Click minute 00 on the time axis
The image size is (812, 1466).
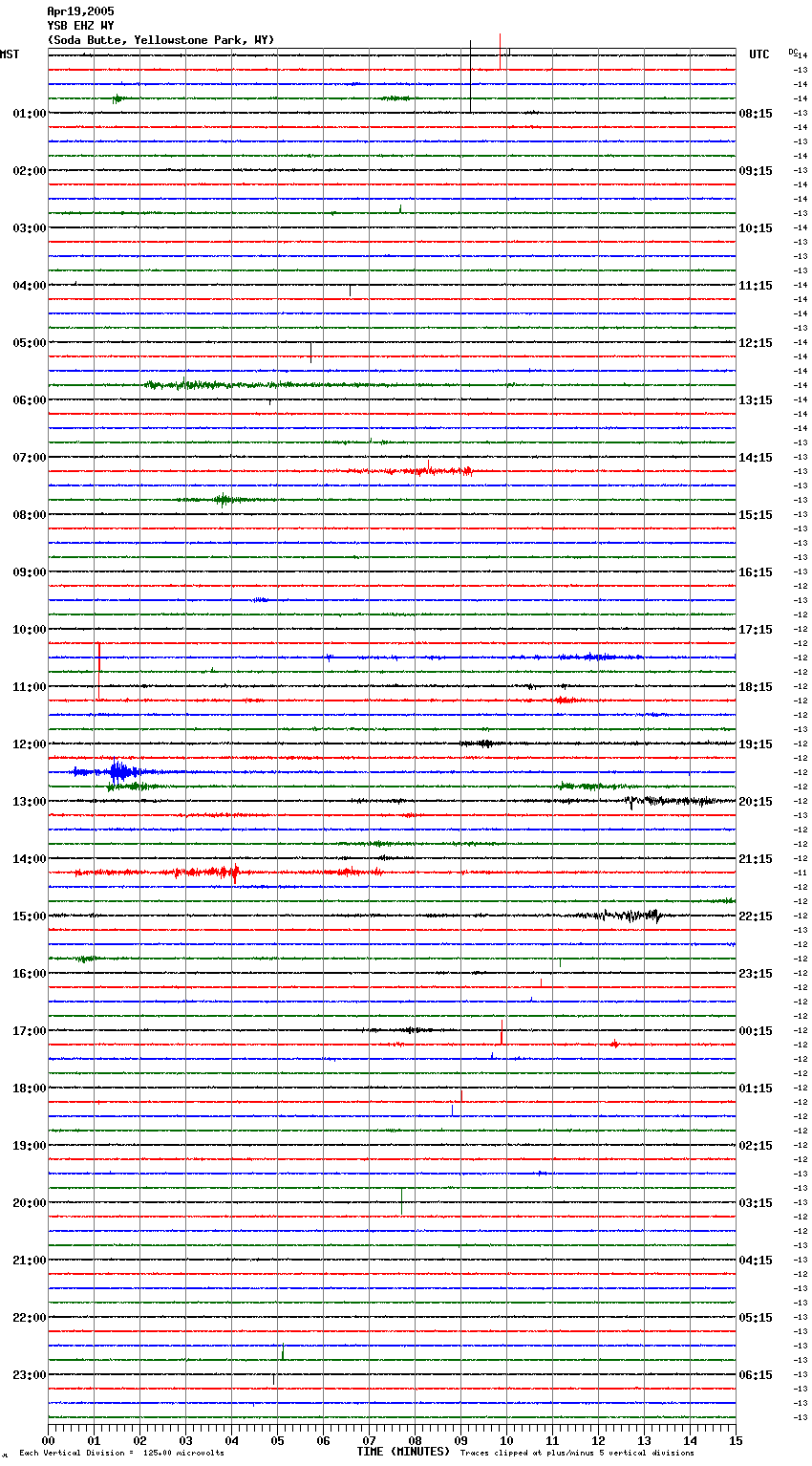(48, 1440)
